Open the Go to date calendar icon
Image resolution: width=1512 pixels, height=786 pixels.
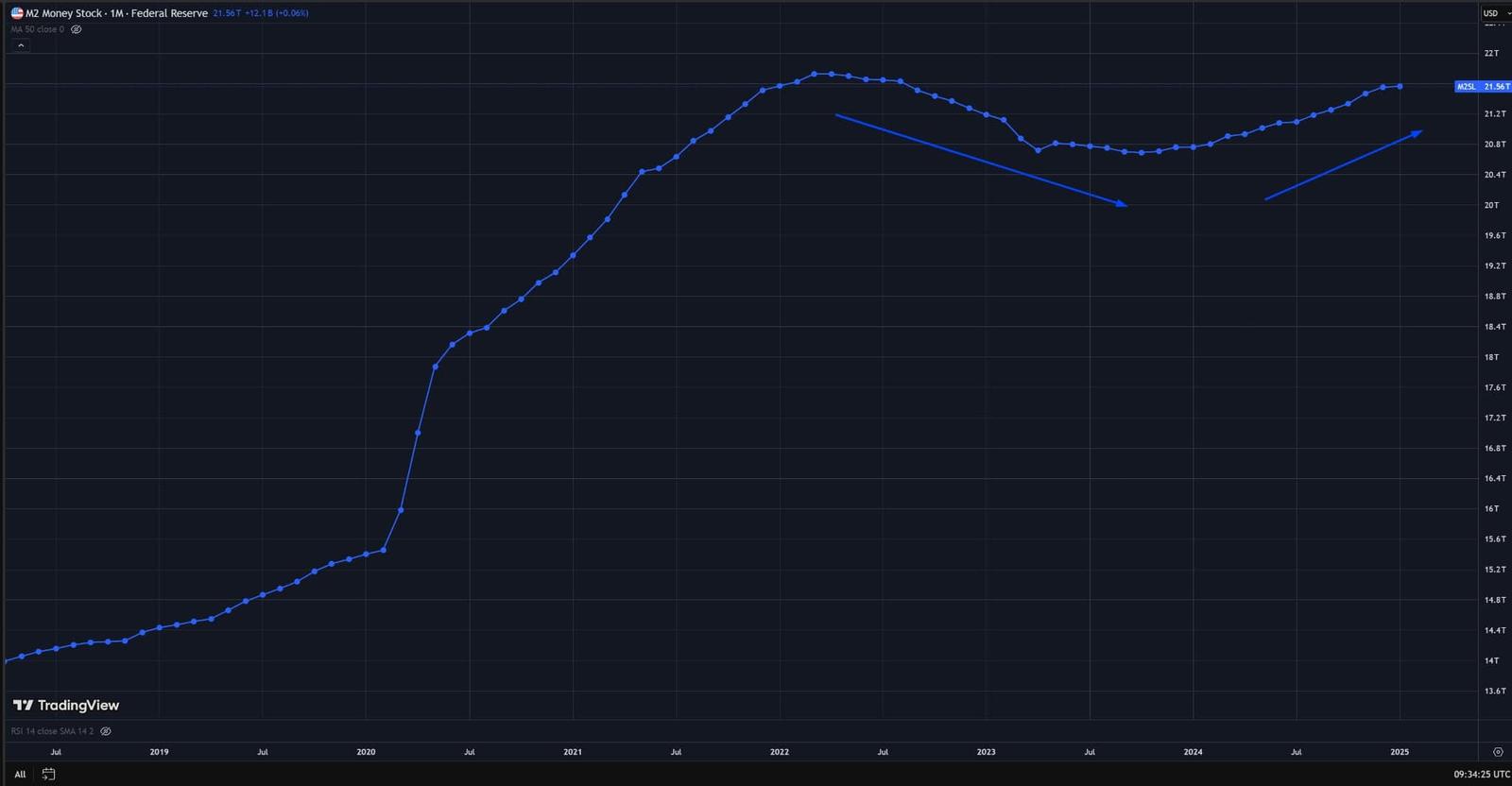click(x=48, y=774)
